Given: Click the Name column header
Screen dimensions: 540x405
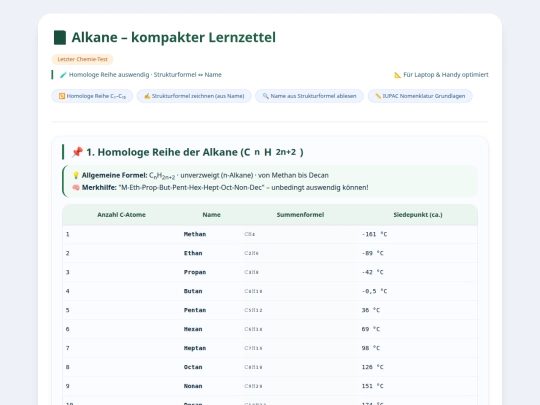Looking at the screenshot, I should coord(211,215).
